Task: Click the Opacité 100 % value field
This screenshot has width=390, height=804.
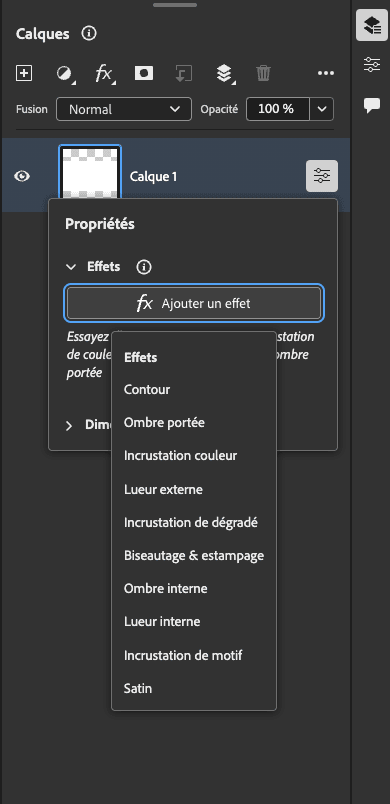Action: (x=278, y=109)
